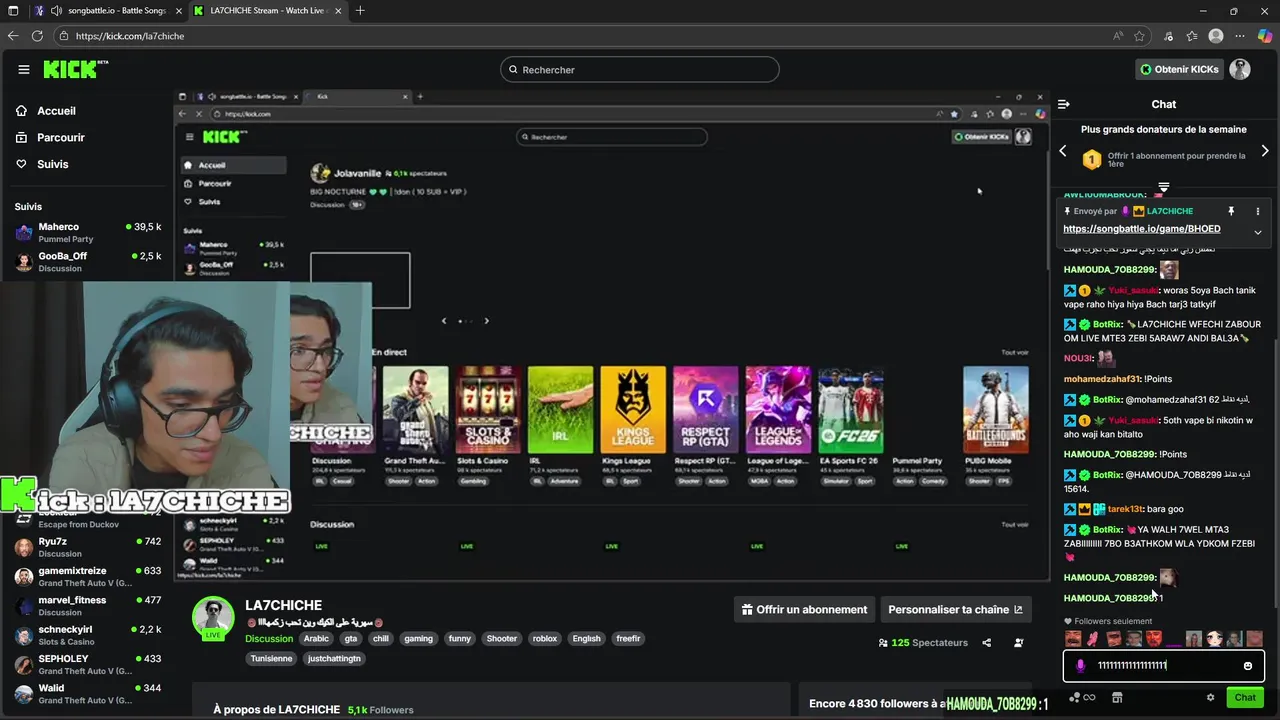Open the songbattle.io pinned link
Viewport: 1280px width, 720px height.
click(1142, 229)
